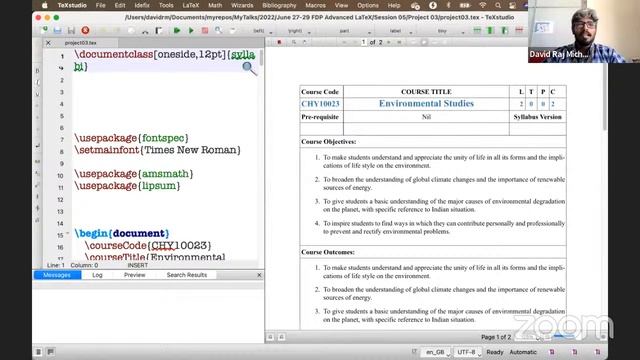Click the Build & View double-arrow icon
The height and width of the screenshot is (360, 640).
[177, 31]
